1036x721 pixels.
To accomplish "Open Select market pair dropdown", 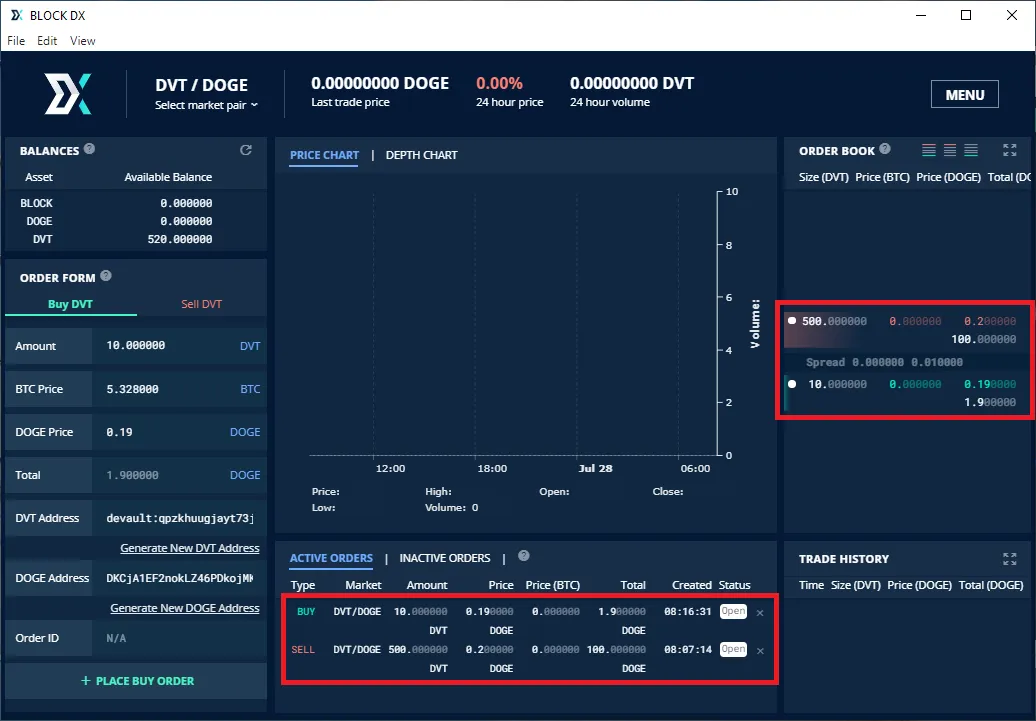I will [206, 105].
